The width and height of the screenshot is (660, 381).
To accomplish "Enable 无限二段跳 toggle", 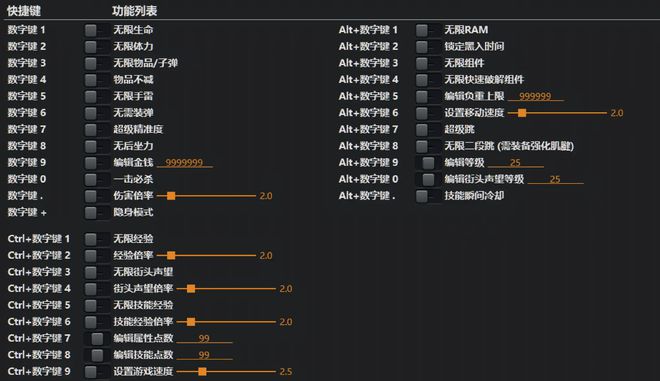I will tap(428, 146).
